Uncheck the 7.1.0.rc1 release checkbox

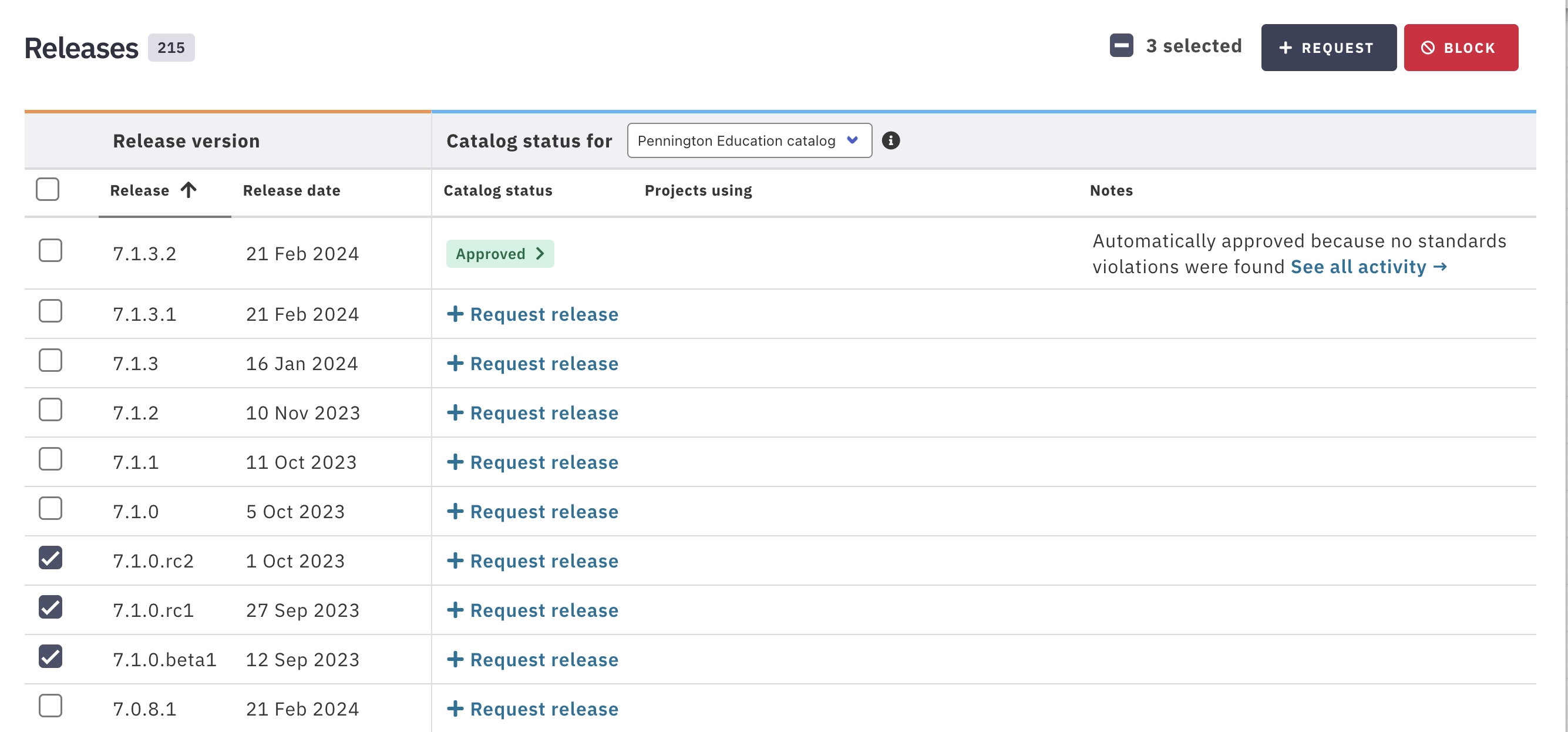point(51,607)
